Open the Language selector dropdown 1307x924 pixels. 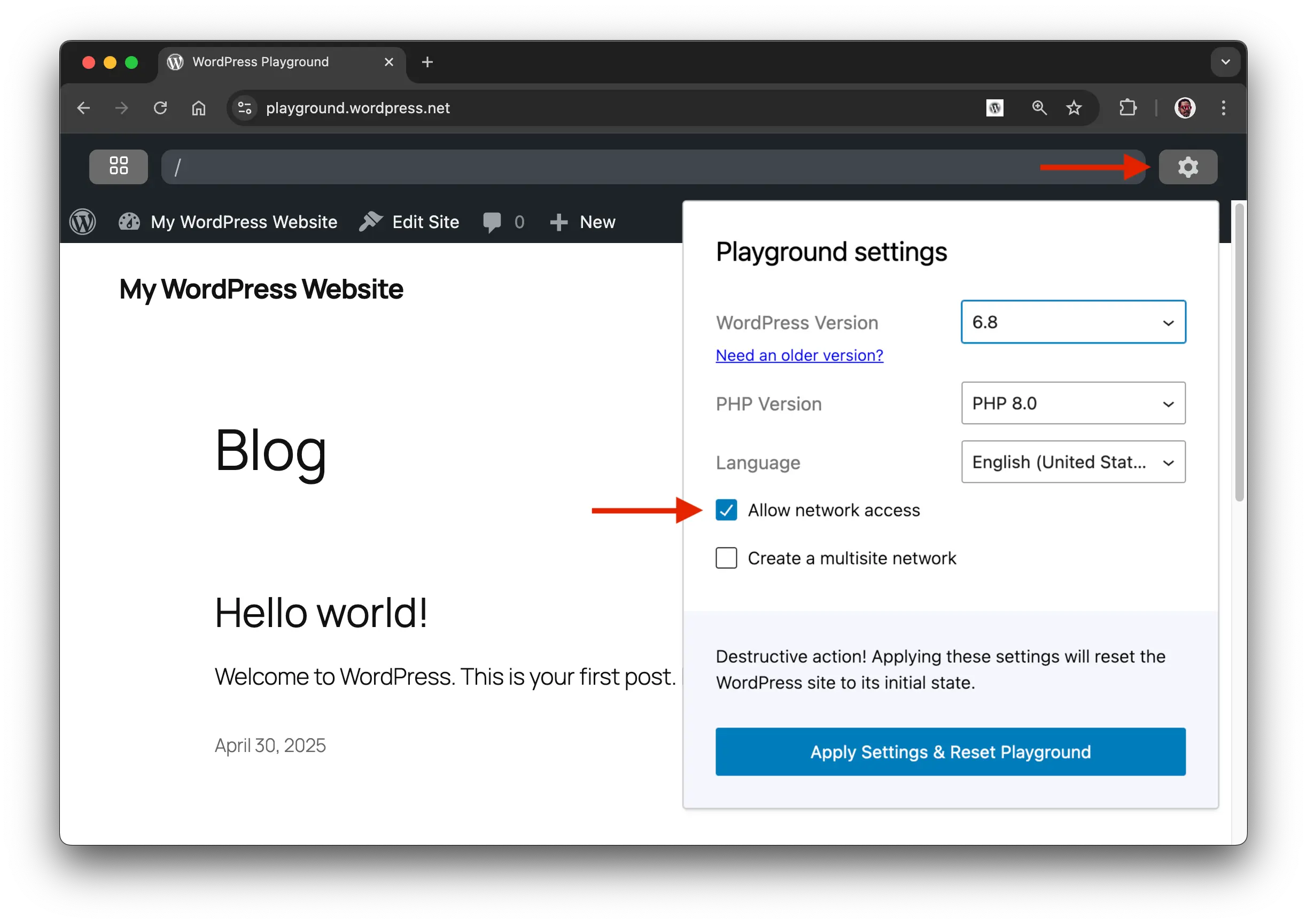pos(1073,462)
